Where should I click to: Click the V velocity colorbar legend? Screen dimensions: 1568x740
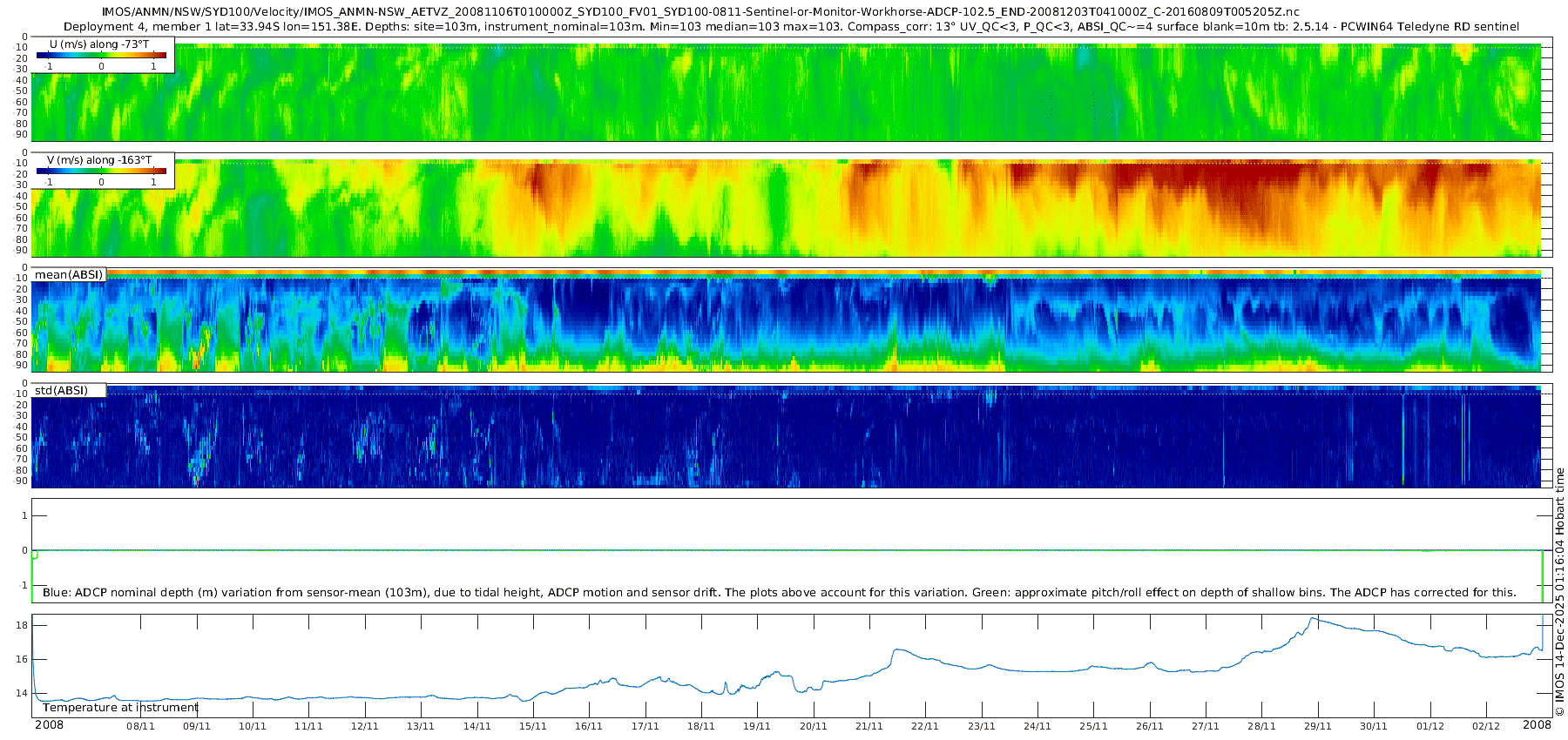click(104, 171)
